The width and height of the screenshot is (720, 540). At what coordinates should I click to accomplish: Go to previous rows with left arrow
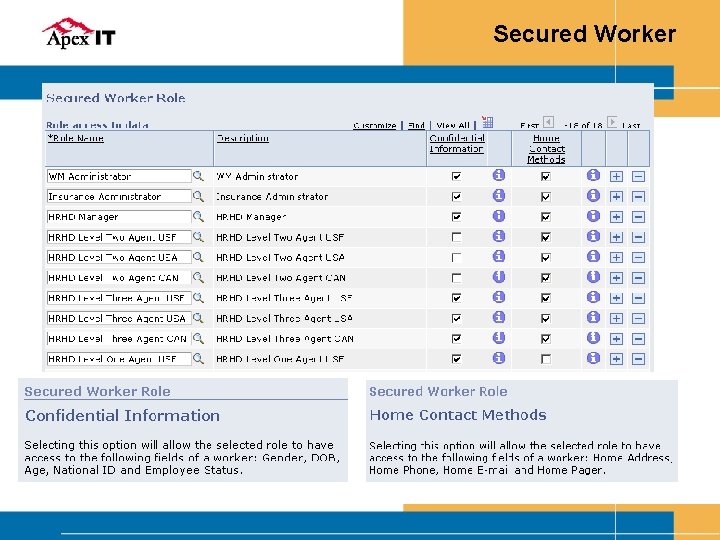point(548,122)
